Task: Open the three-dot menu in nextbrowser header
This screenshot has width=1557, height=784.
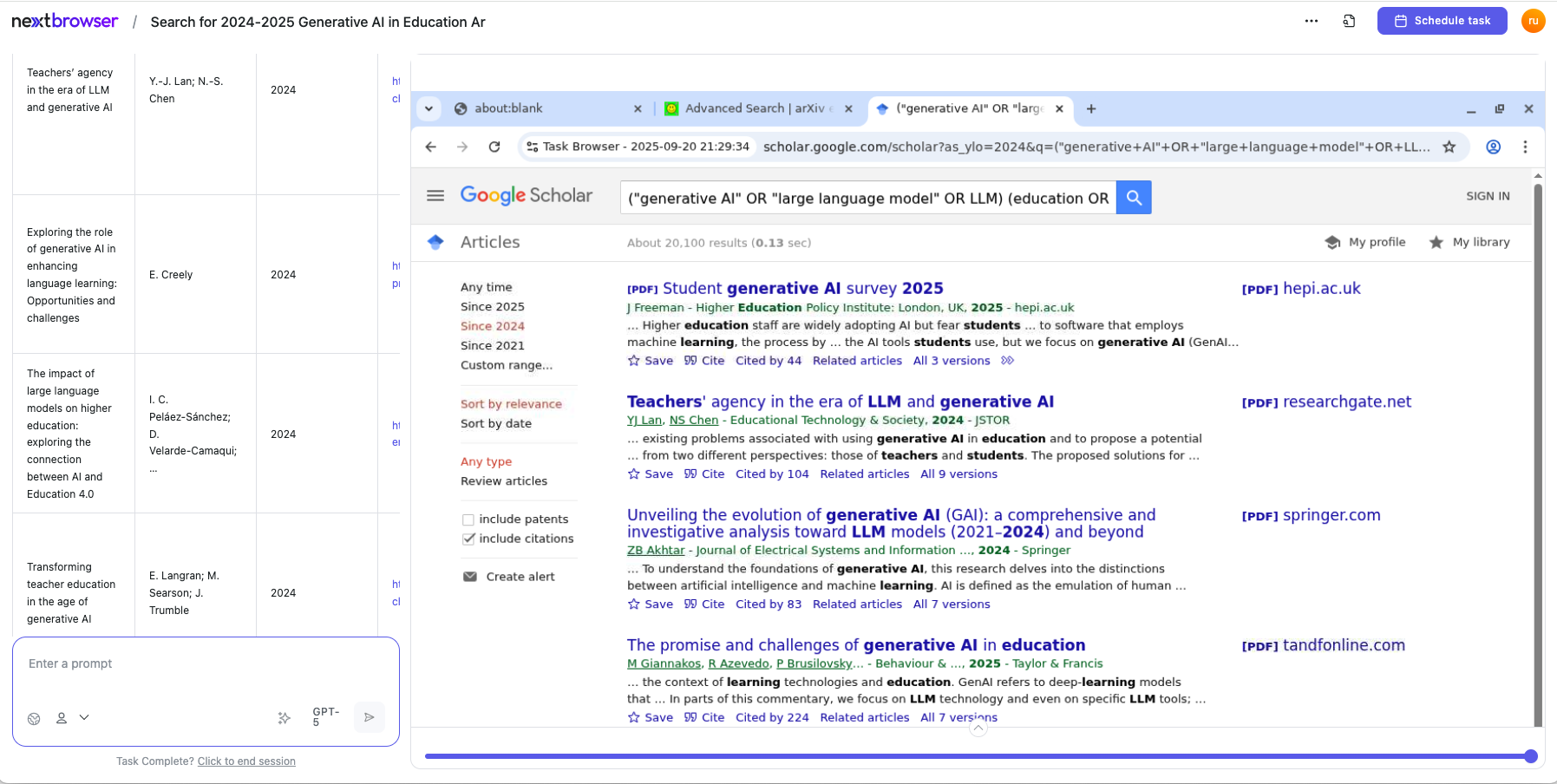Action: click(x=1311, y=21)
